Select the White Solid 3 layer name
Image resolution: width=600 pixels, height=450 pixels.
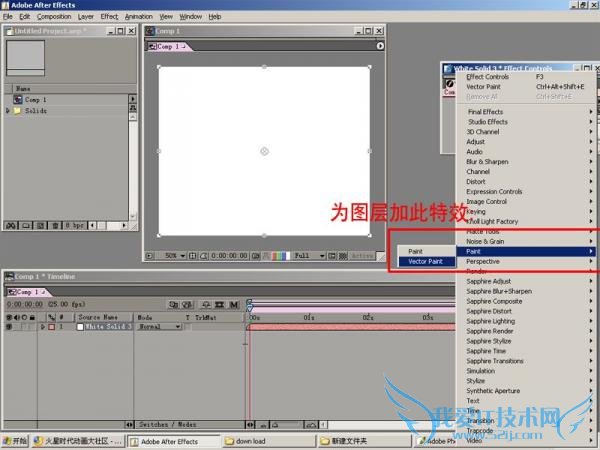point(108,327)
